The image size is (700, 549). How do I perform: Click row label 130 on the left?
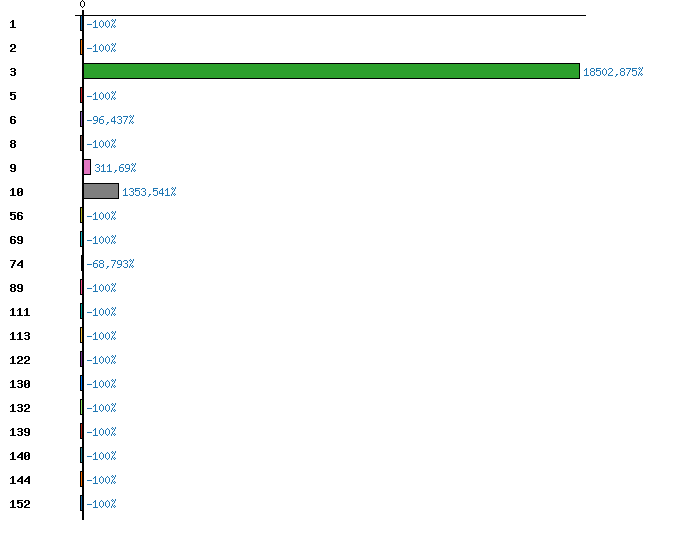click(x=20, y=384)
